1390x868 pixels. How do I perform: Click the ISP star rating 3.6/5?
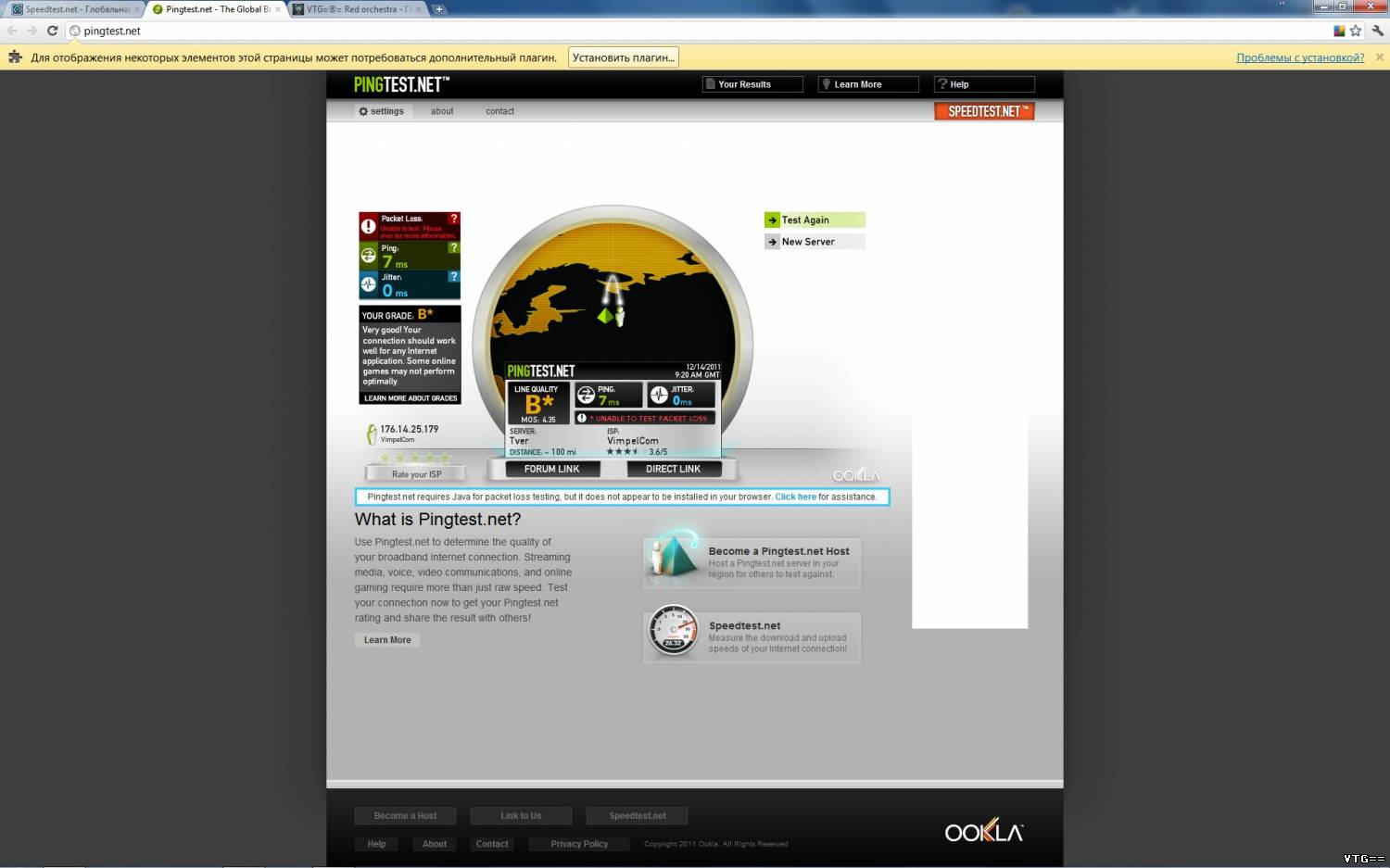tap(638, 452)
